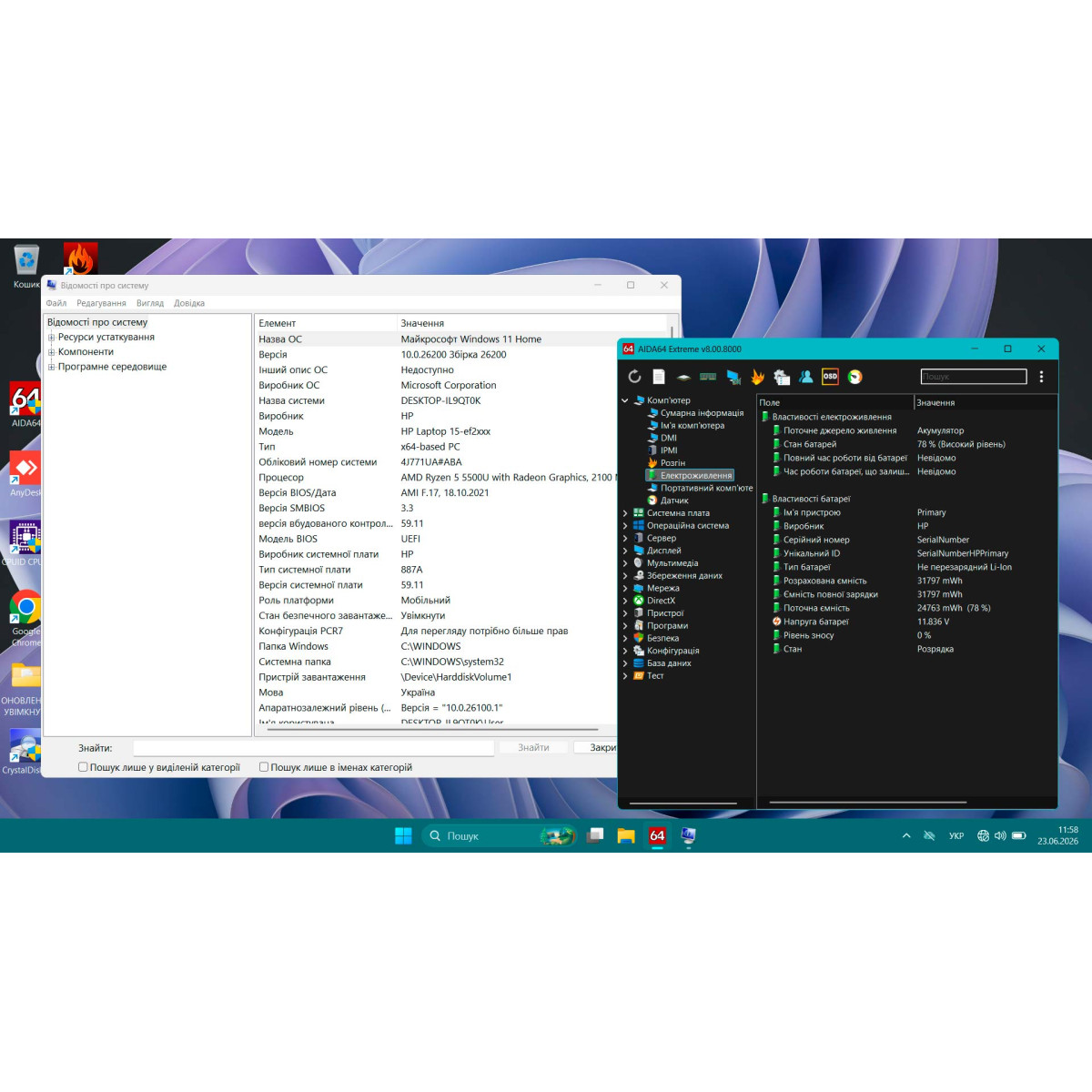Click the Елемент column header
This screenshot has width=1092, height=1092.
[x=326, y=323]
